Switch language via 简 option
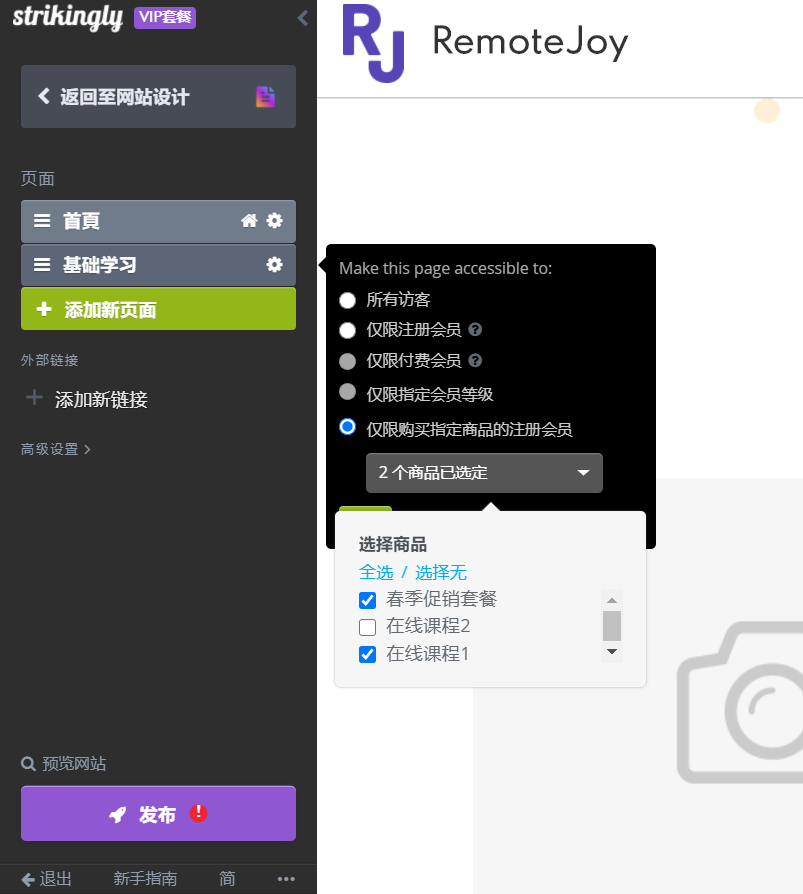The width and height of the screenshot is (803, 894). click(227, 879)
